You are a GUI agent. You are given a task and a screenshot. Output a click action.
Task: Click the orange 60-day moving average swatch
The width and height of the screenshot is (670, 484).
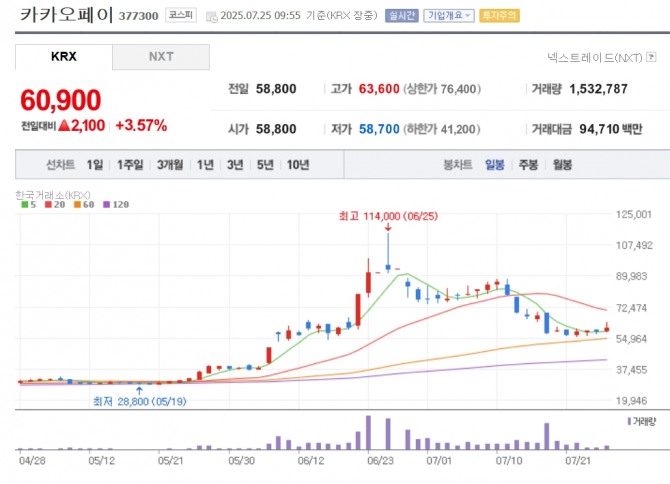77,205
